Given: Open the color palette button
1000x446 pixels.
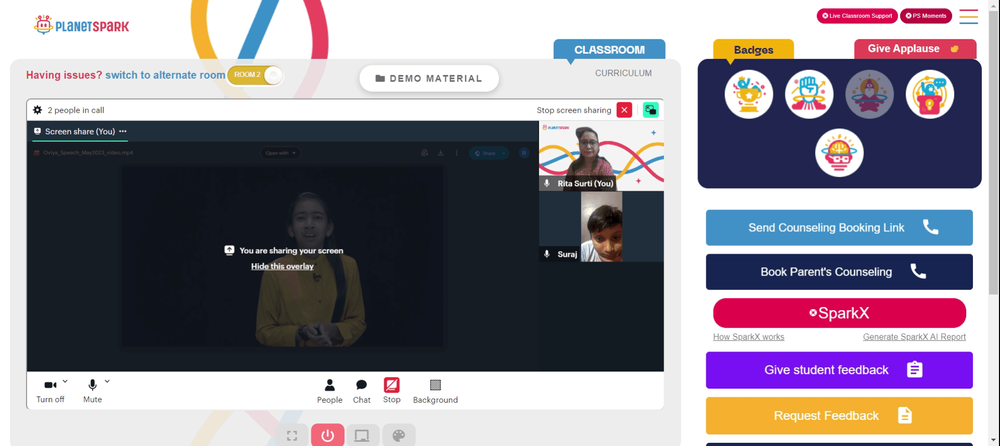Looking at the screenshot, I should coord(399,436).
